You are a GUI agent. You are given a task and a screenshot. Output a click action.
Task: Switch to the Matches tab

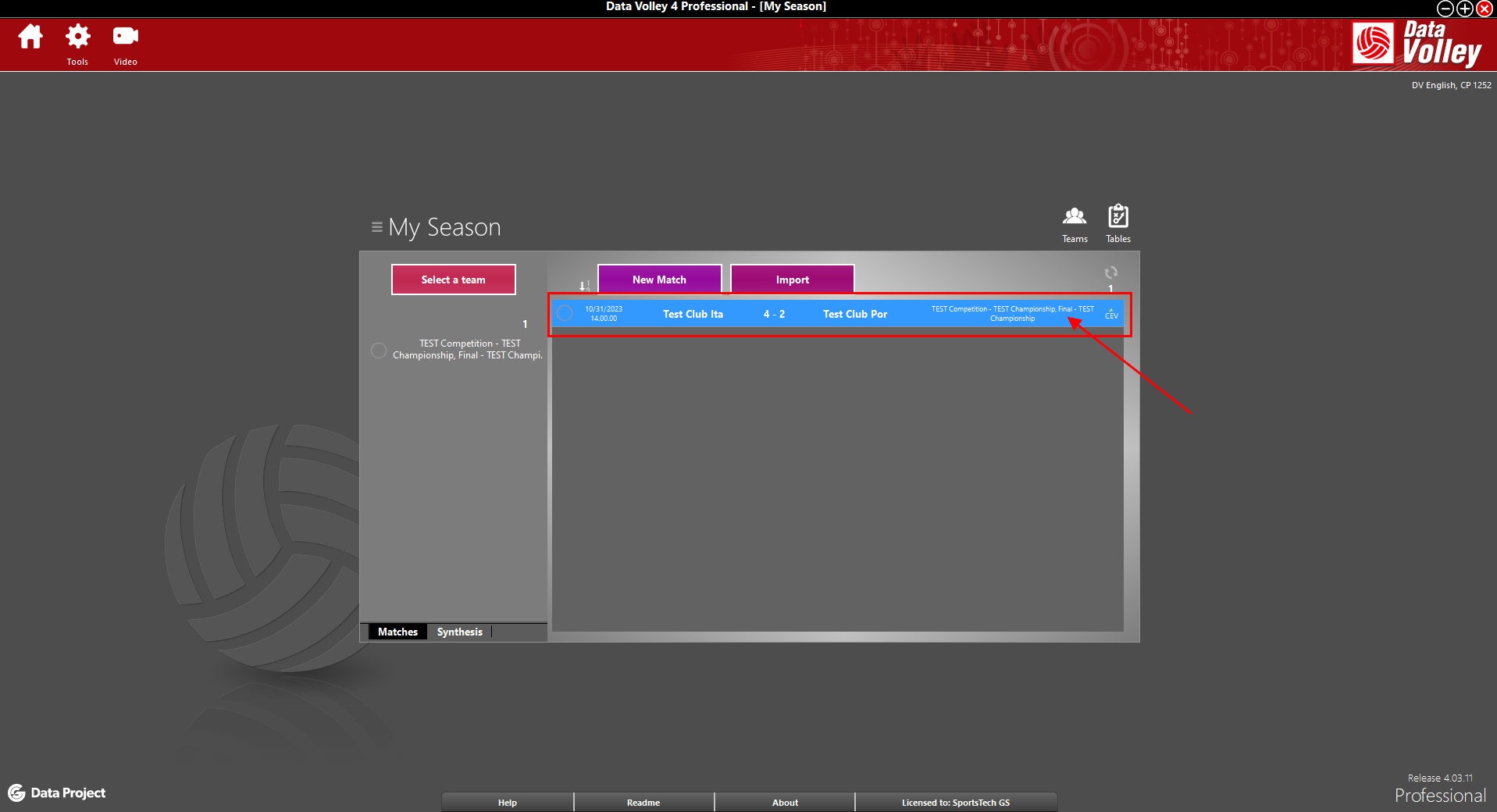click(397, 632)
